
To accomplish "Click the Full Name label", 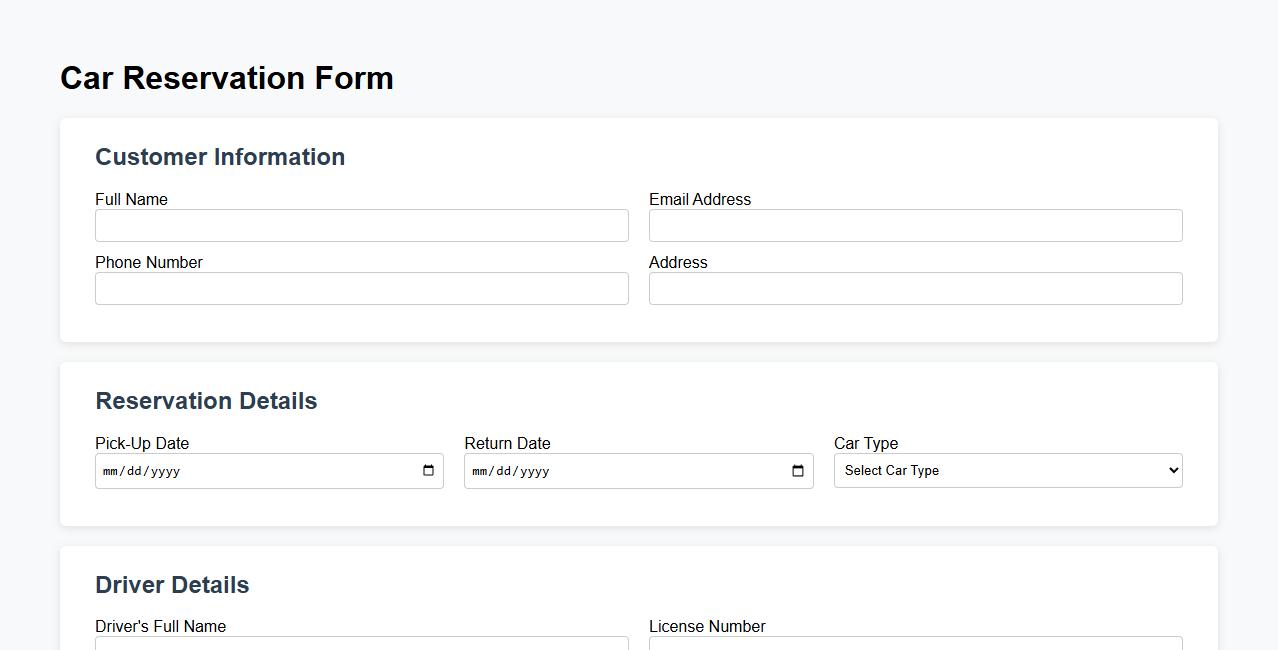I will (131, 199).
